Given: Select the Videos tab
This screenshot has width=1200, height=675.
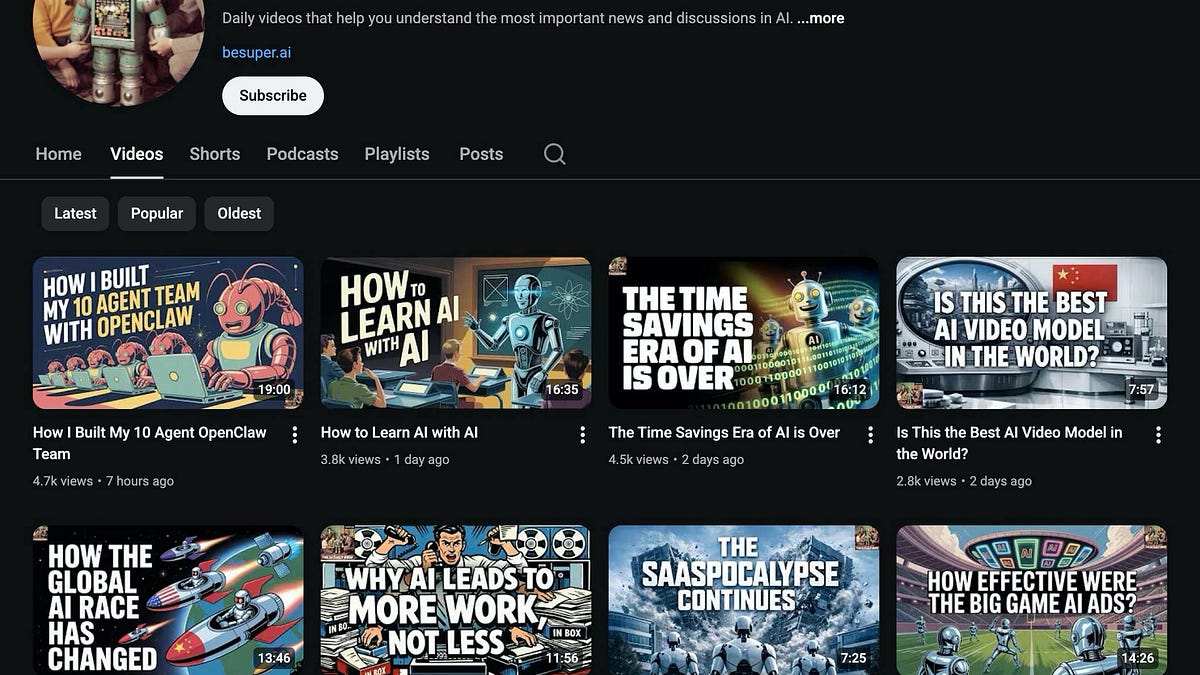Looking at the screenshot, I should [x=137, y=154].
